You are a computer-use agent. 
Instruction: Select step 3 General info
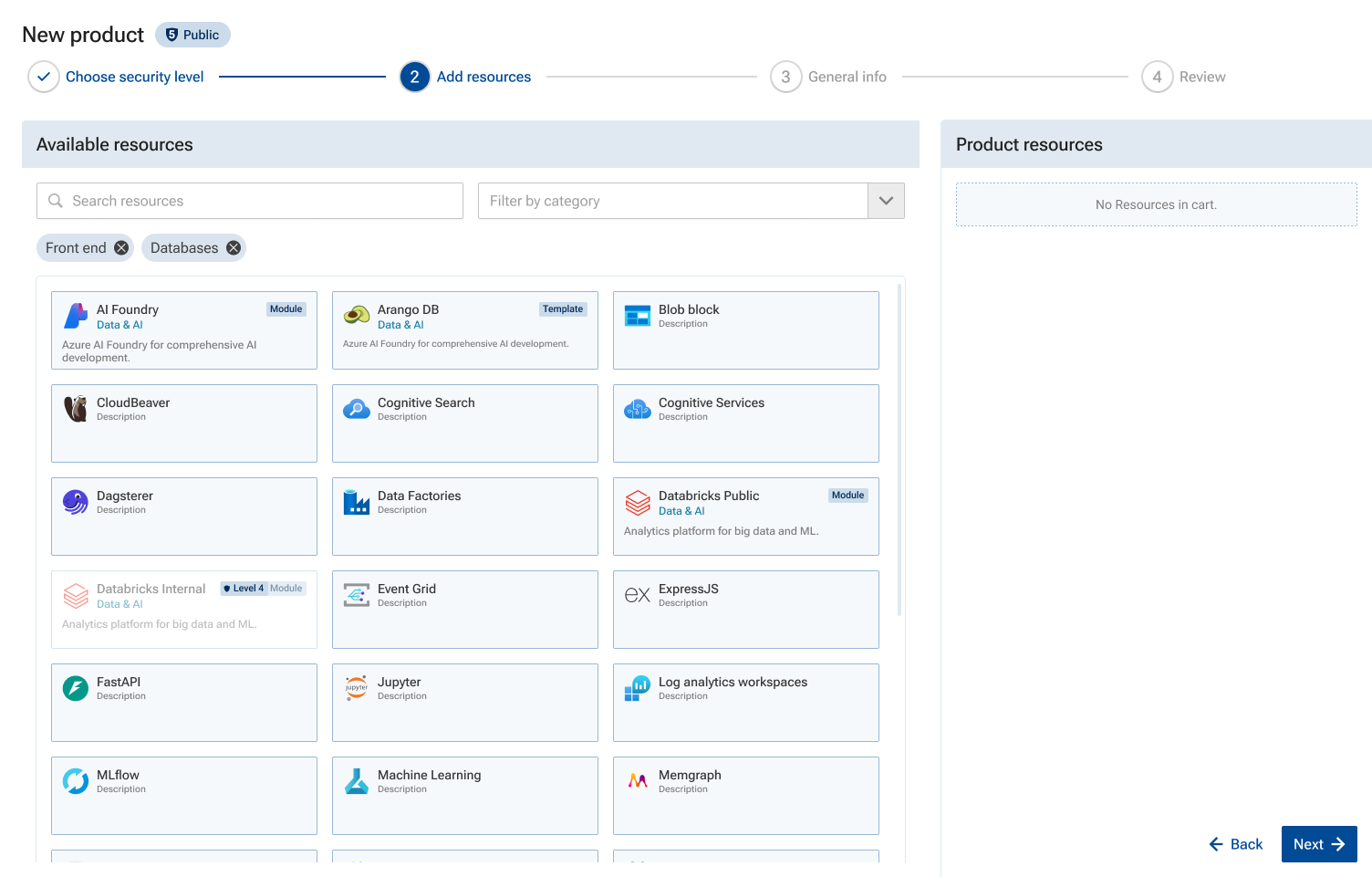(828, 77)
